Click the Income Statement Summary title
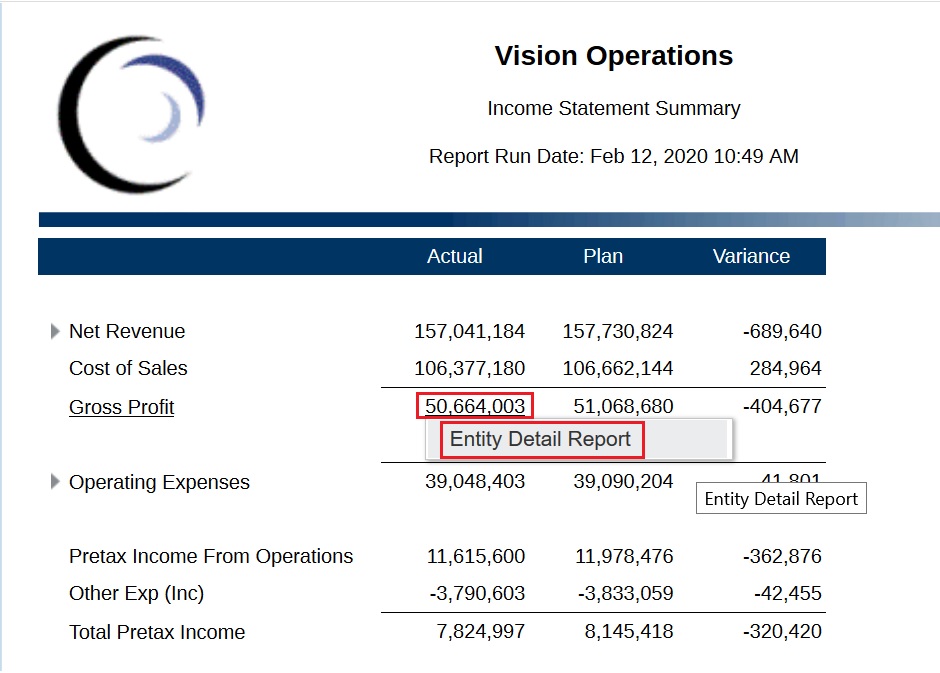The image size is (940, 673). coord(613,108)
